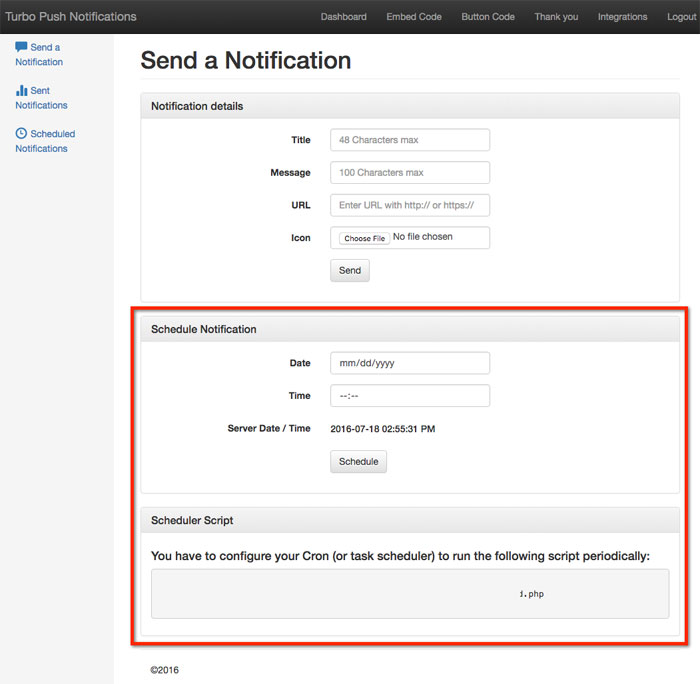The image size is (700, 684).
Task: Click the Schedule button
Action: 358,461
